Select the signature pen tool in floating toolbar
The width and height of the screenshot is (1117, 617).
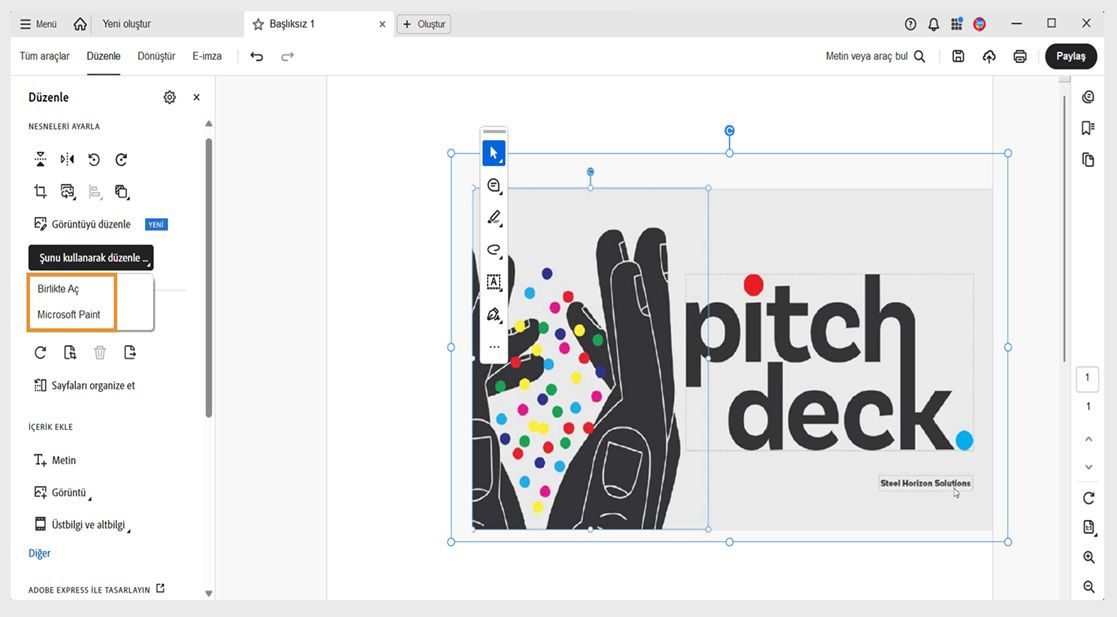point(494,314)
